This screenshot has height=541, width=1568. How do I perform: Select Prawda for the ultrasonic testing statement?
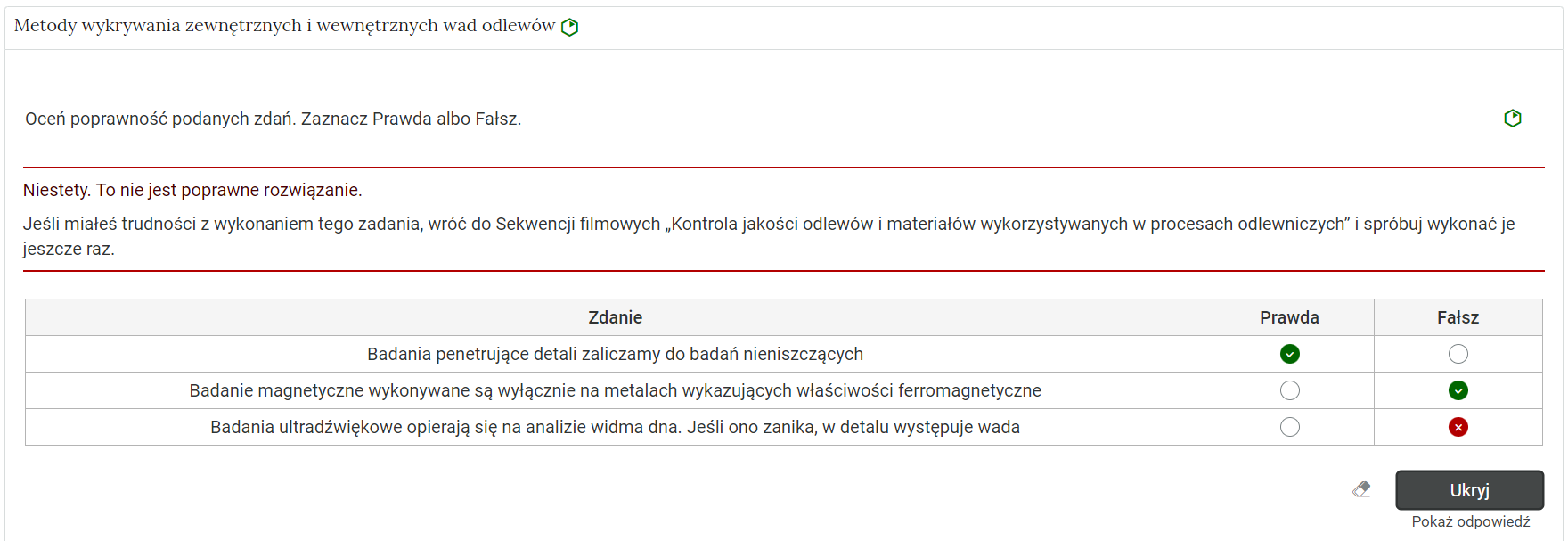click(x=1288, y=426)
